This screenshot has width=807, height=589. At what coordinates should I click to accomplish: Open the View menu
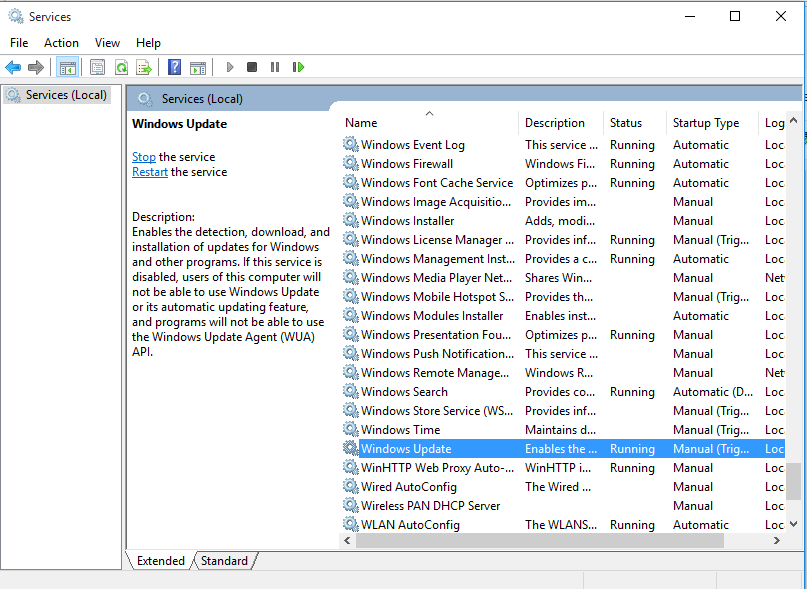(x=107, y=43)
